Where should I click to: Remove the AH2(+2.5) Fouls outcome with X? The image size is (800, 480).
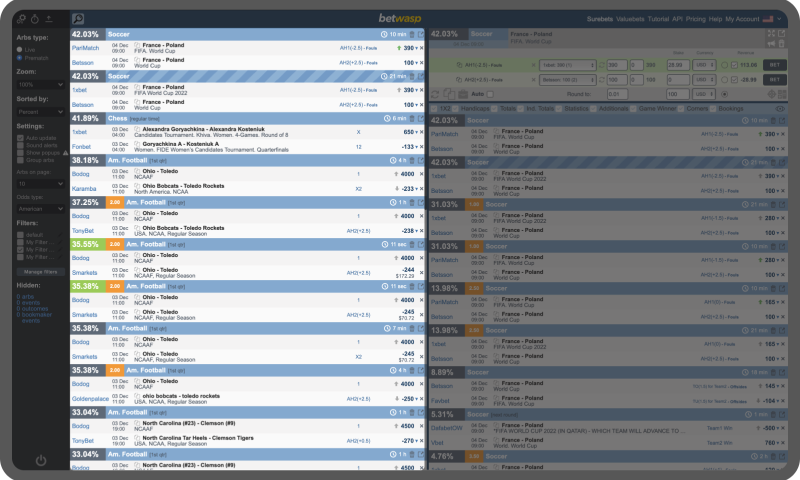(x=534, y=80)
